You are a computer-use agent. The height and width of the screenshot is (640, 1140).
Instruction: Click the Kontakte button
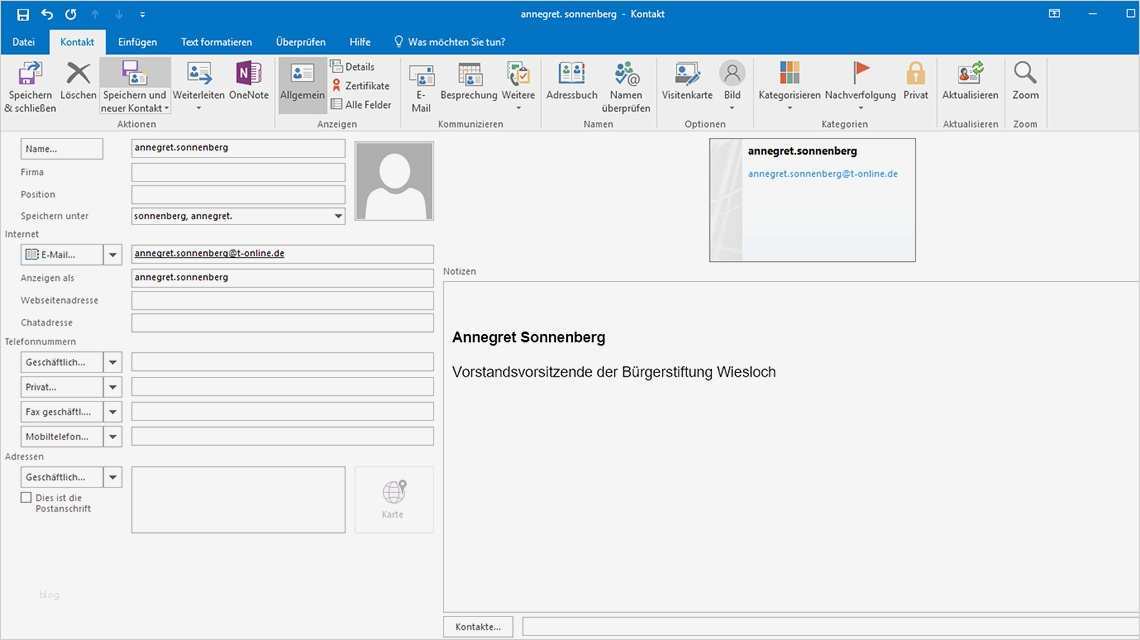pyautogui.click(x=477, y=626)
